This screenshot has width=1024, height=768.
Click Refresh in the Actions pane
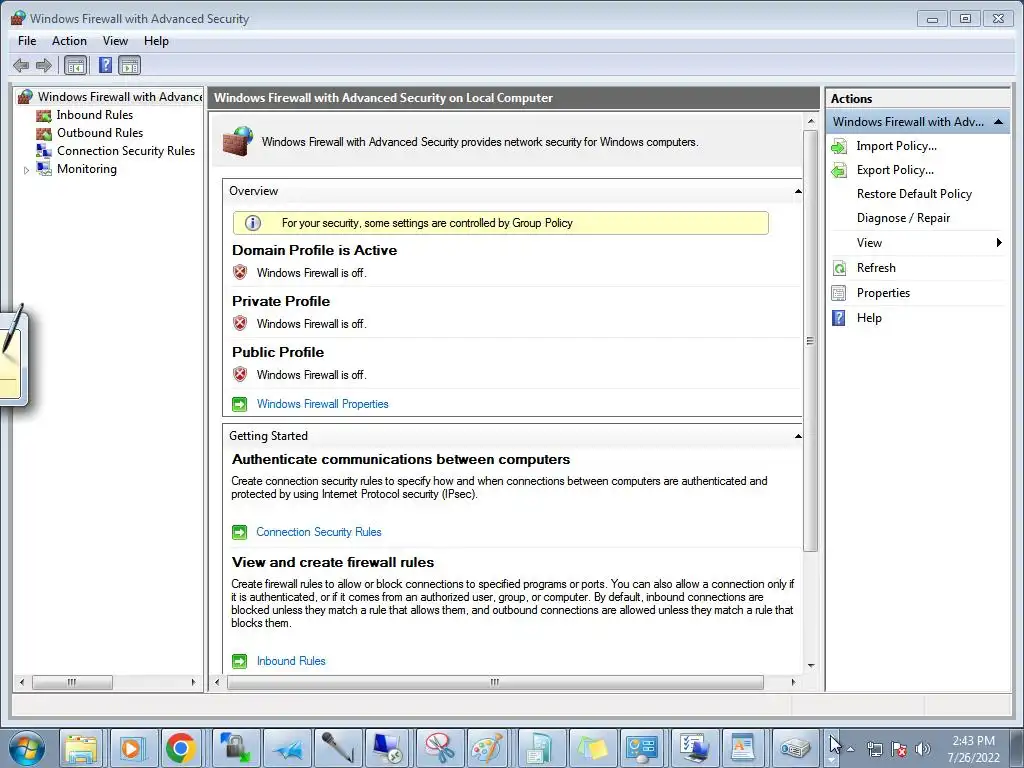[876, 268]
